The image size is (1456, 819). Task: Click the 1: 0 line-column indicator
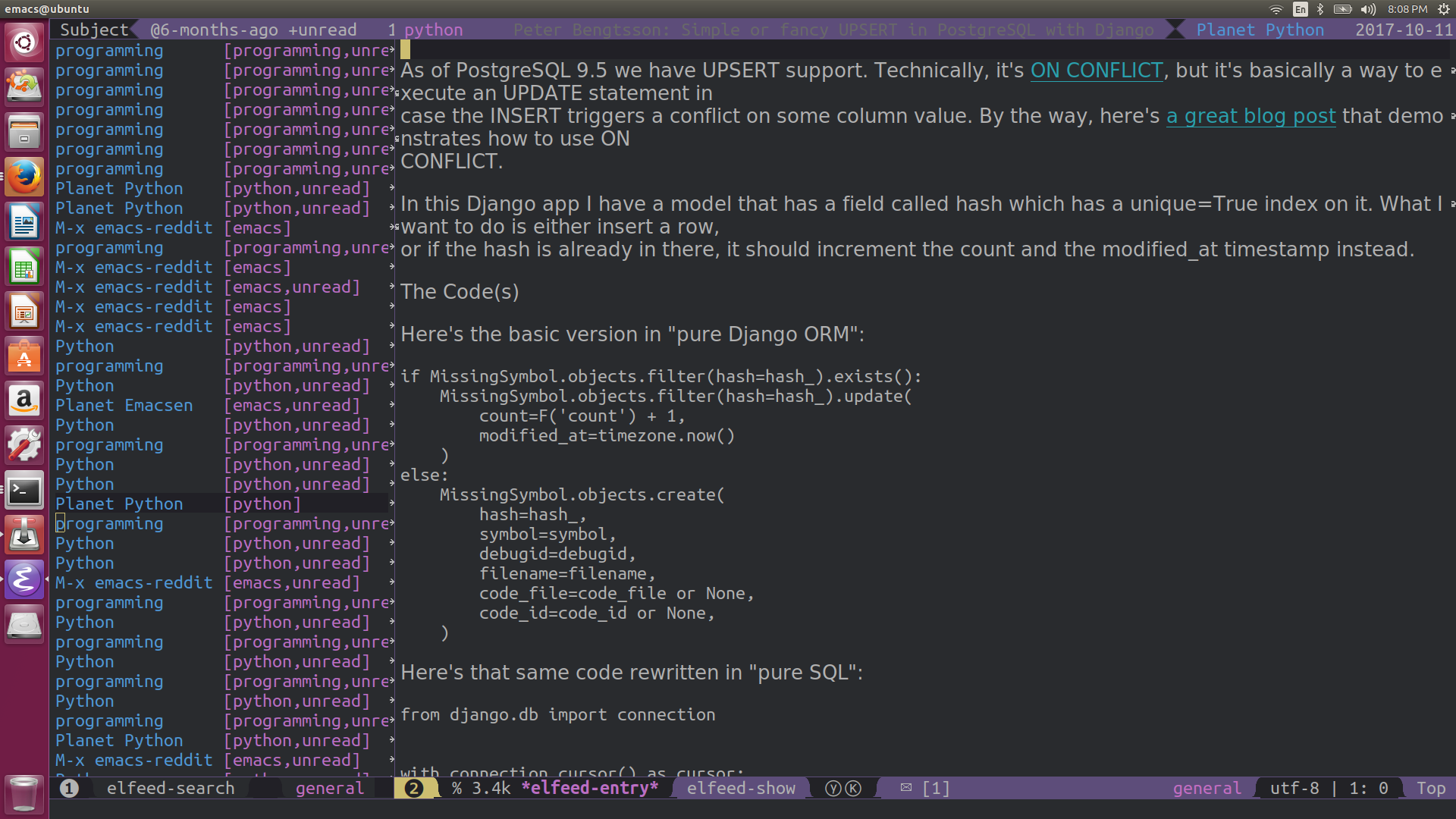click(x=1369, y=789)
